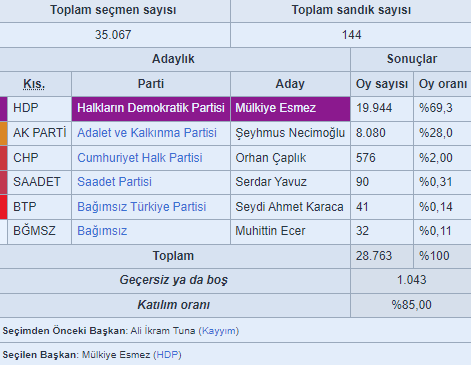Viewport: 471px width, 365px height.
Task: Open the HDP link after Seçilen Başkan
Action: tap(167, 355)
